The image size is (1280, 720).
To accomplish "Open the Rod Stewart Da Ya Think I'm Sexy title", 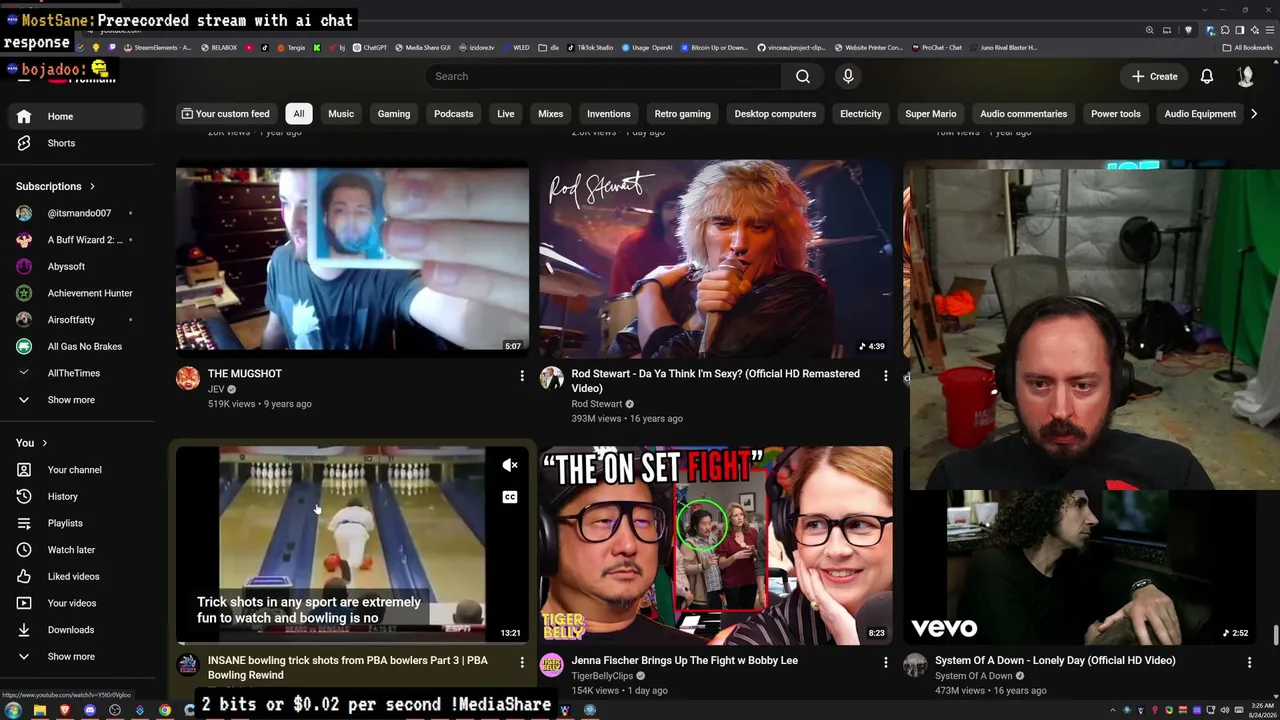I will [x=716, y=381].
